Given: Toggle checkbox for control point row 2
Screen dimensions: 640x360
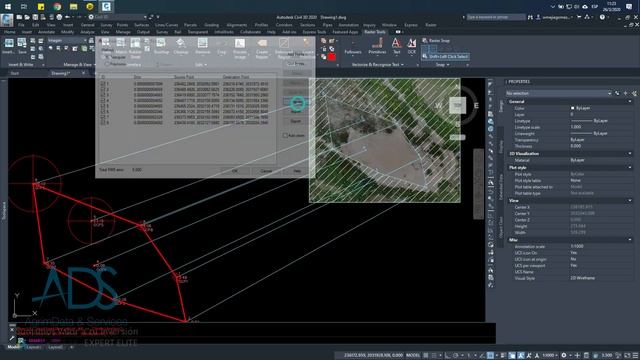Looking at the screenshot, I should pos(103,89).
